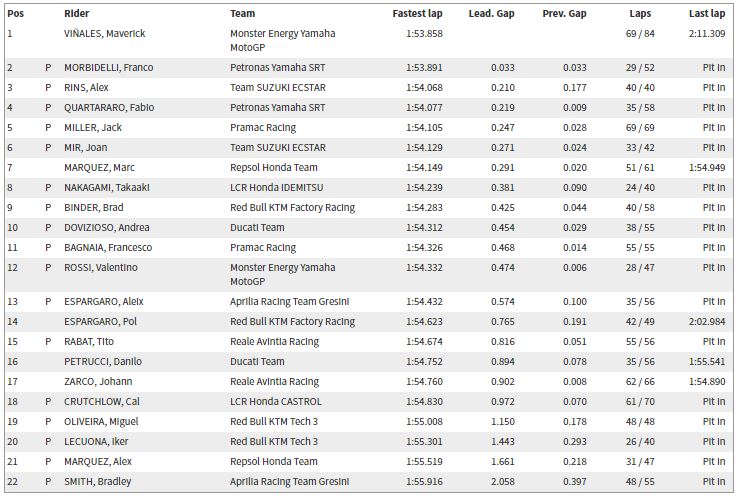This screenshot has width=739, height=498.
Task: Click the Rider column header
Action: coord(76,14)
